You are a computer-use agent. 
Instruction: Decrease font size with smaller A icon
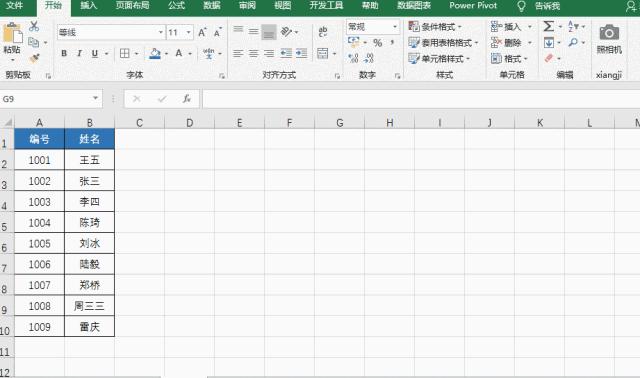point(218,32)
